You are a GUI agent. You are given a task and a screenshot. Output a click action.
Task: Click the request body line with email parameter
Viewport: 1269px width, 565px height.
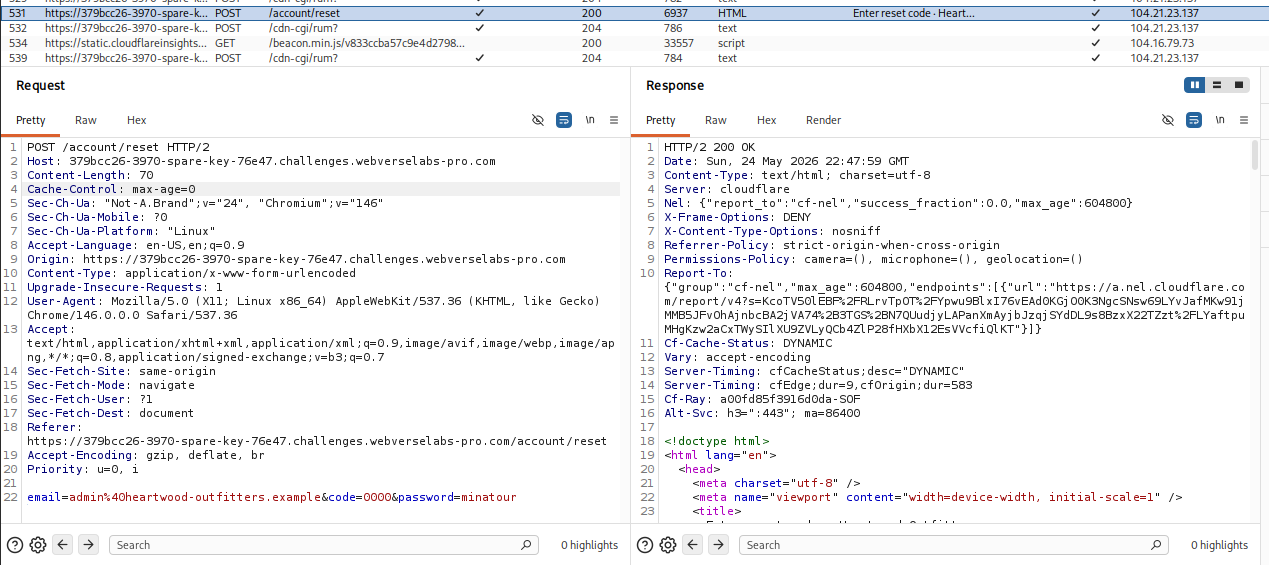(x=272, y=497)
